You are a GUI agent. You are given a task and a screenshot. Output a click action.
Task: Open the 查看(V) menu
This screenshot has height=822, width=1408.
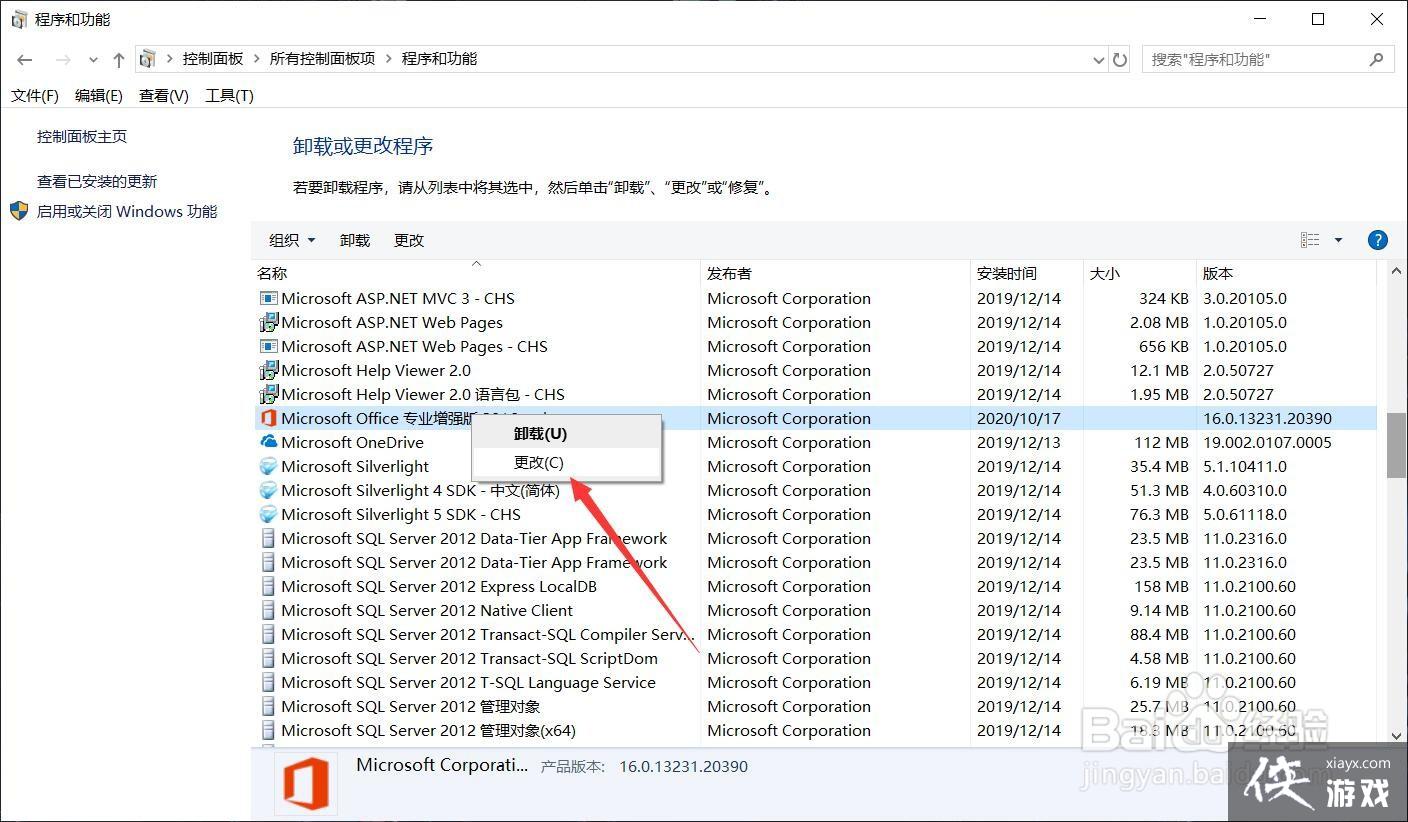point(164,95)
